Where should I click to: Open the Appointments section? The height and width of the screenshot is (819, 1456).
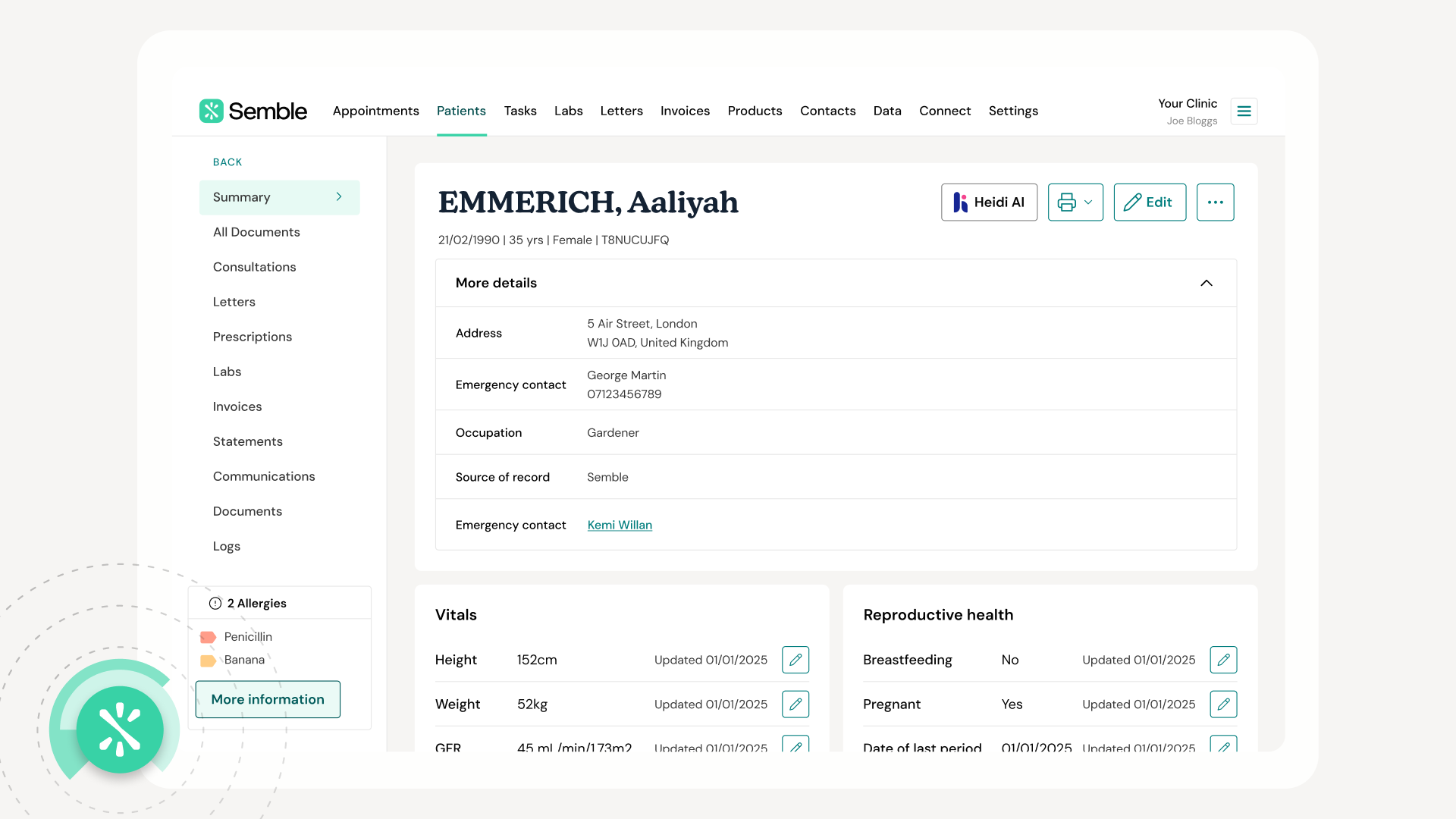tap(375, 111)
